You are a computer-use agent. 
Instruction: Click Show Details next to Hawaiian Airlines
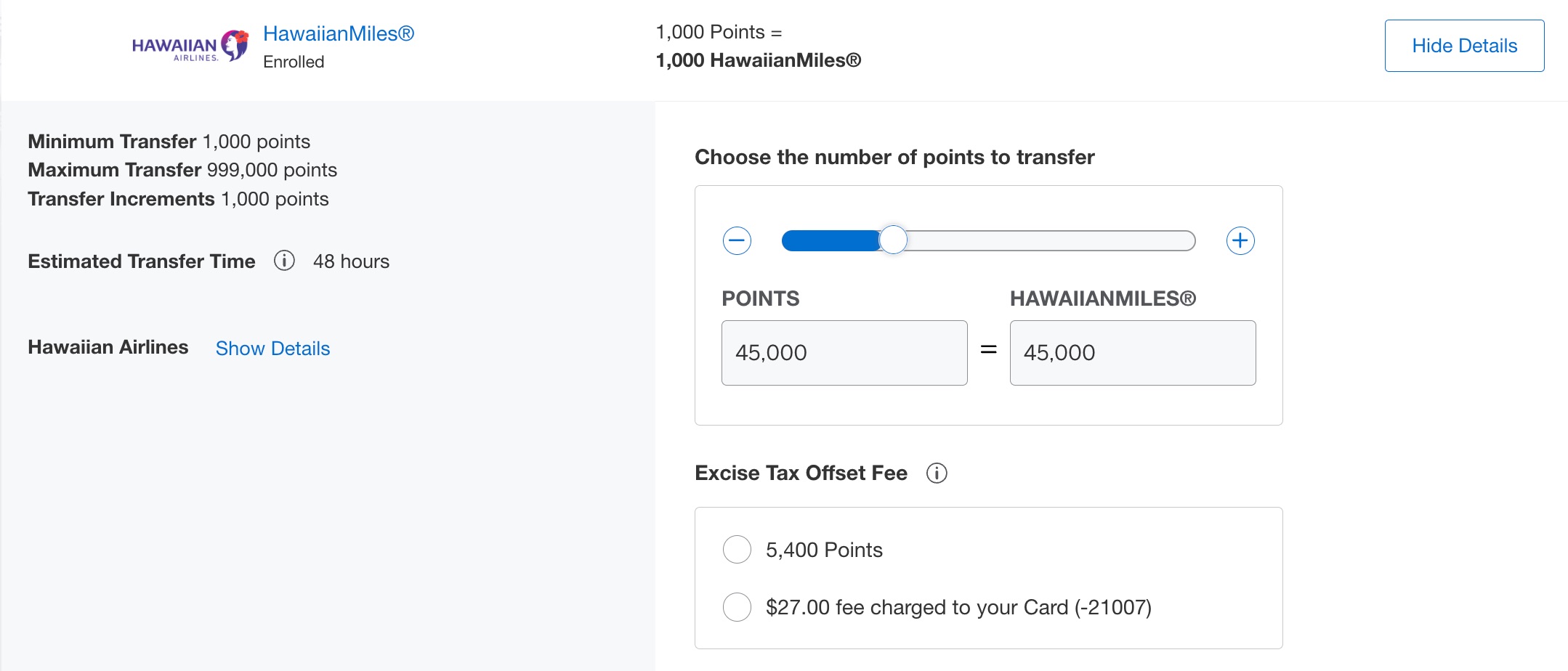coord(272,348)
